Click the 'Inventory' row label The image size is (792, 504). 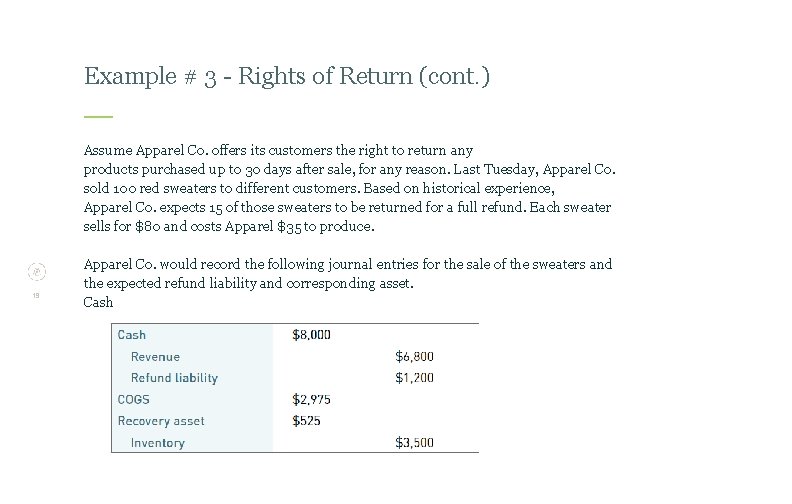click(158, 443)
